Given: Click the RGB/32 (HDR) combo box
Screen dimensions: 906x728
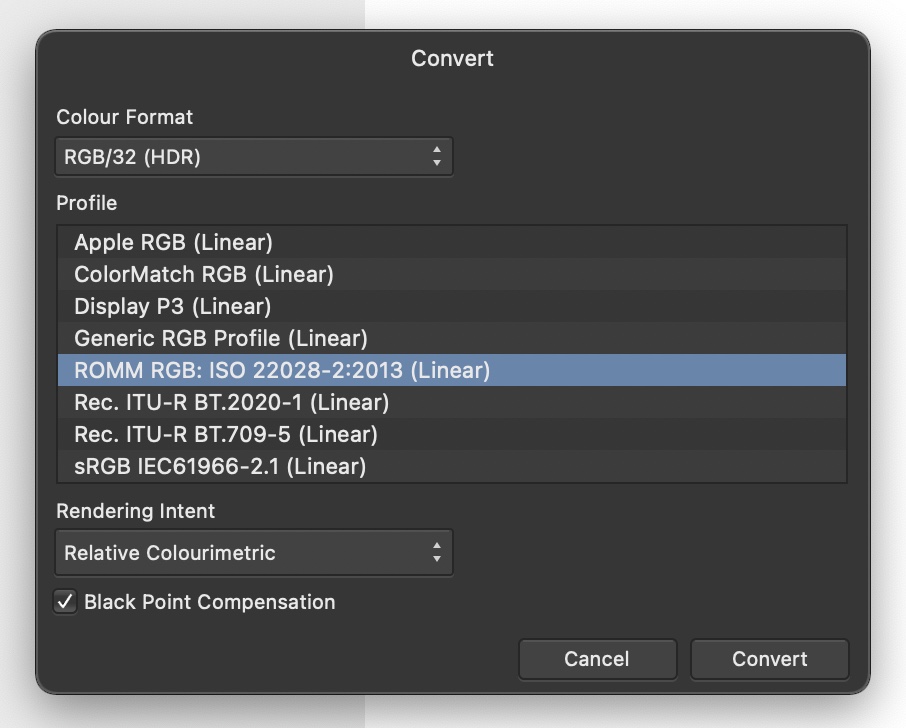Looking at the screenshot, I should coord(250,156).
